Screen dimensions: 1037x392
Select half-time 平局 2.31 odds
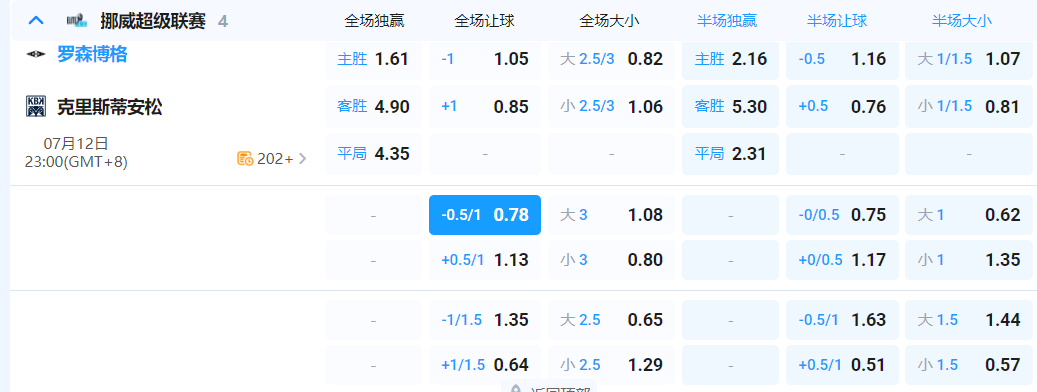pos(731,154)
